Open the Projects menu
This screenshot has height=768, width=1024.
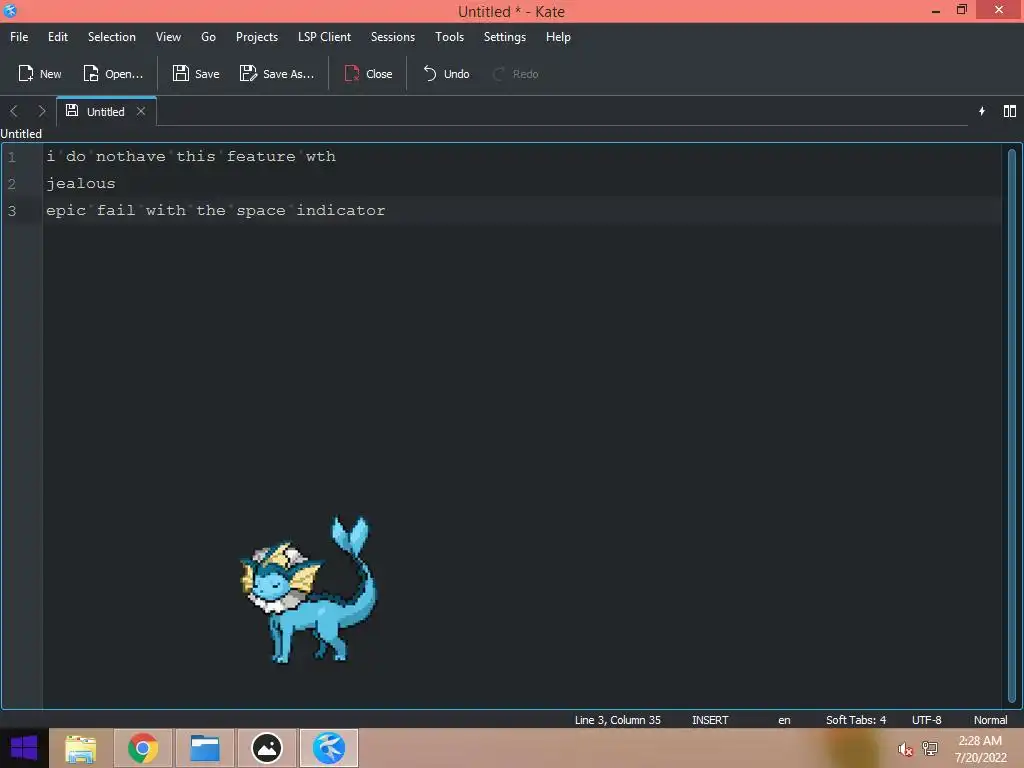[257, 37]
